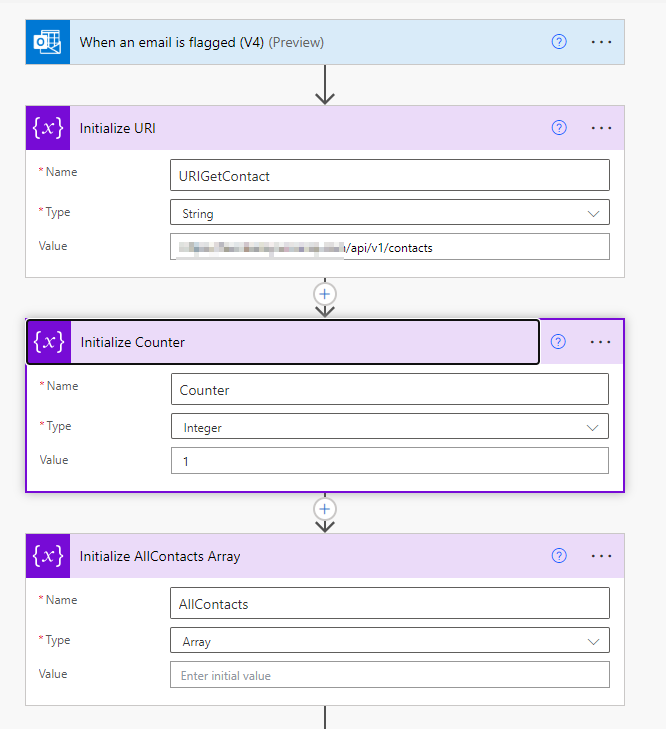The image size is (666, 729).
Task: Click the URIGetContact name field
Action: [389, 176]
